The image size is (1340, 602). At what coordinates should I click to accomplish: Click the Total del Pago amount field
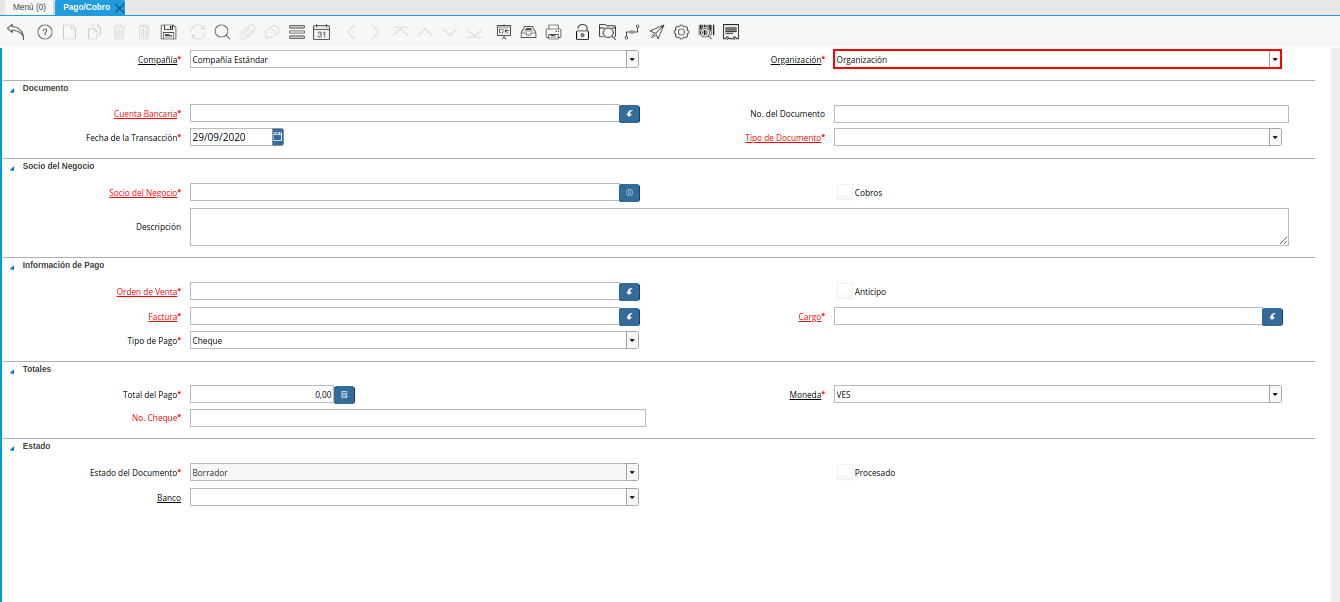pyautogui.click(x=262, y=395)
